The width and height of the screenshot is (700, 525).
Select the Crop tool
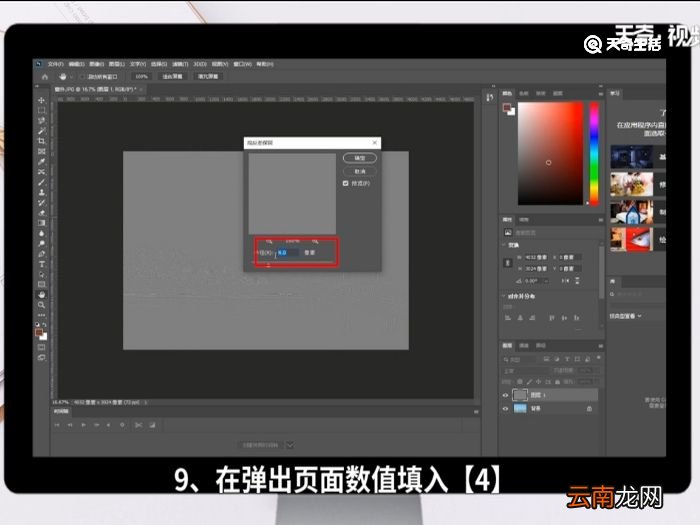41,141
